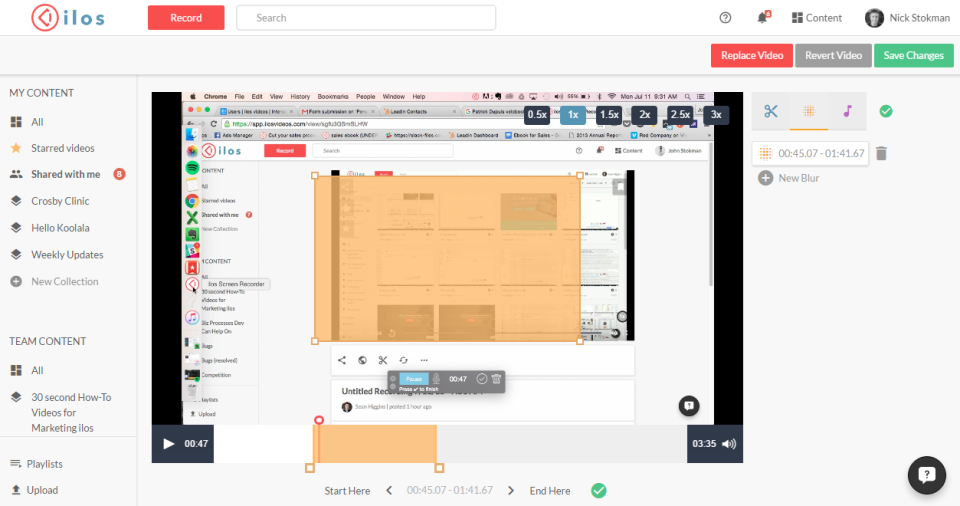
Task: Switch to the scissors trim tab
Action: 771,111
